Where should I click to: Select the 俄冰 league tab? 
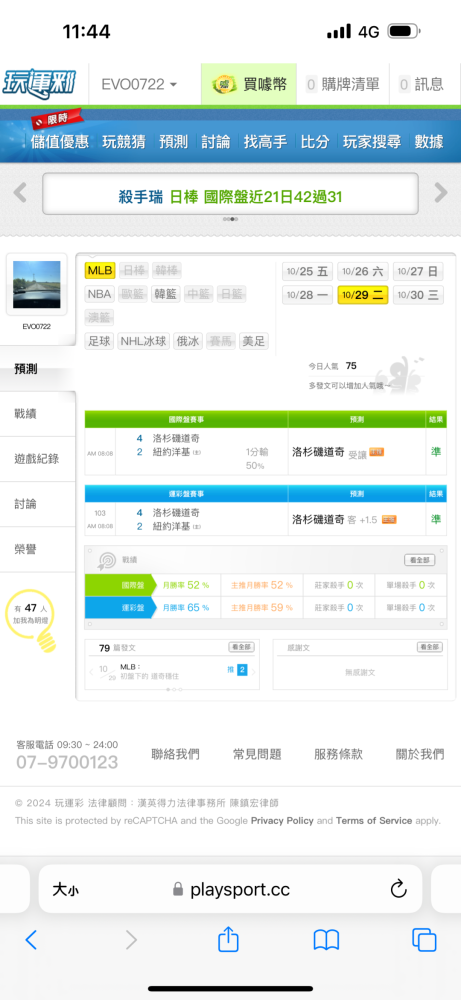point(189,341)
